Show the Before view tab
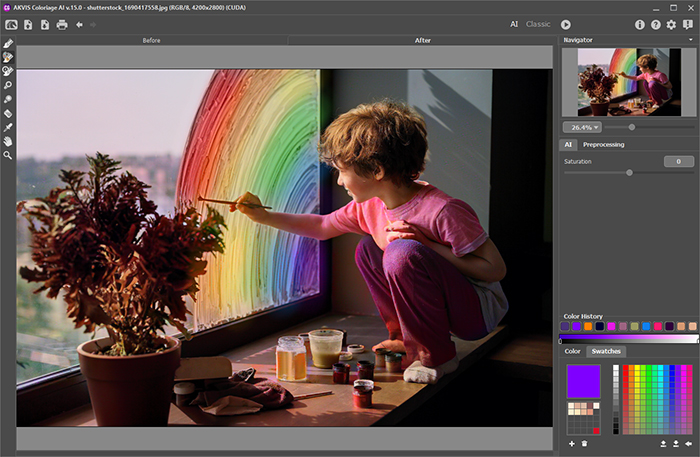This screenshot has height=457, width=700. tap(152, 41)
